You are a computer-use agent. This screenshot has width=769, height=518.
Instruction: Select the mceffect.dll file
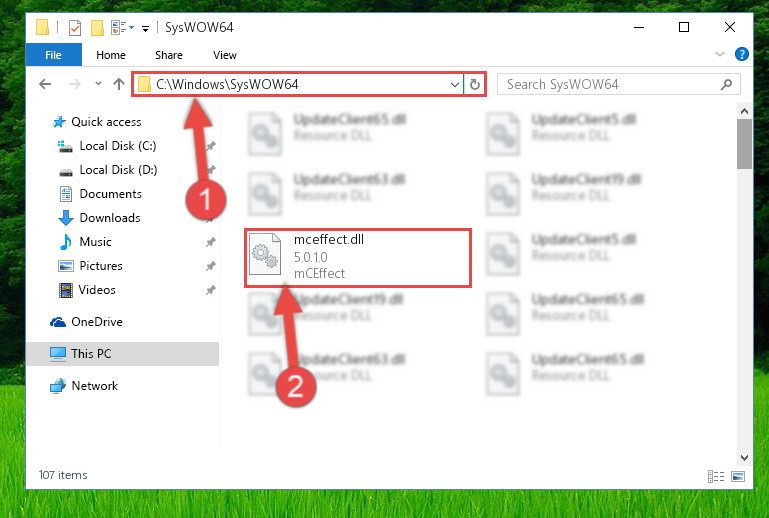(358, 258)
